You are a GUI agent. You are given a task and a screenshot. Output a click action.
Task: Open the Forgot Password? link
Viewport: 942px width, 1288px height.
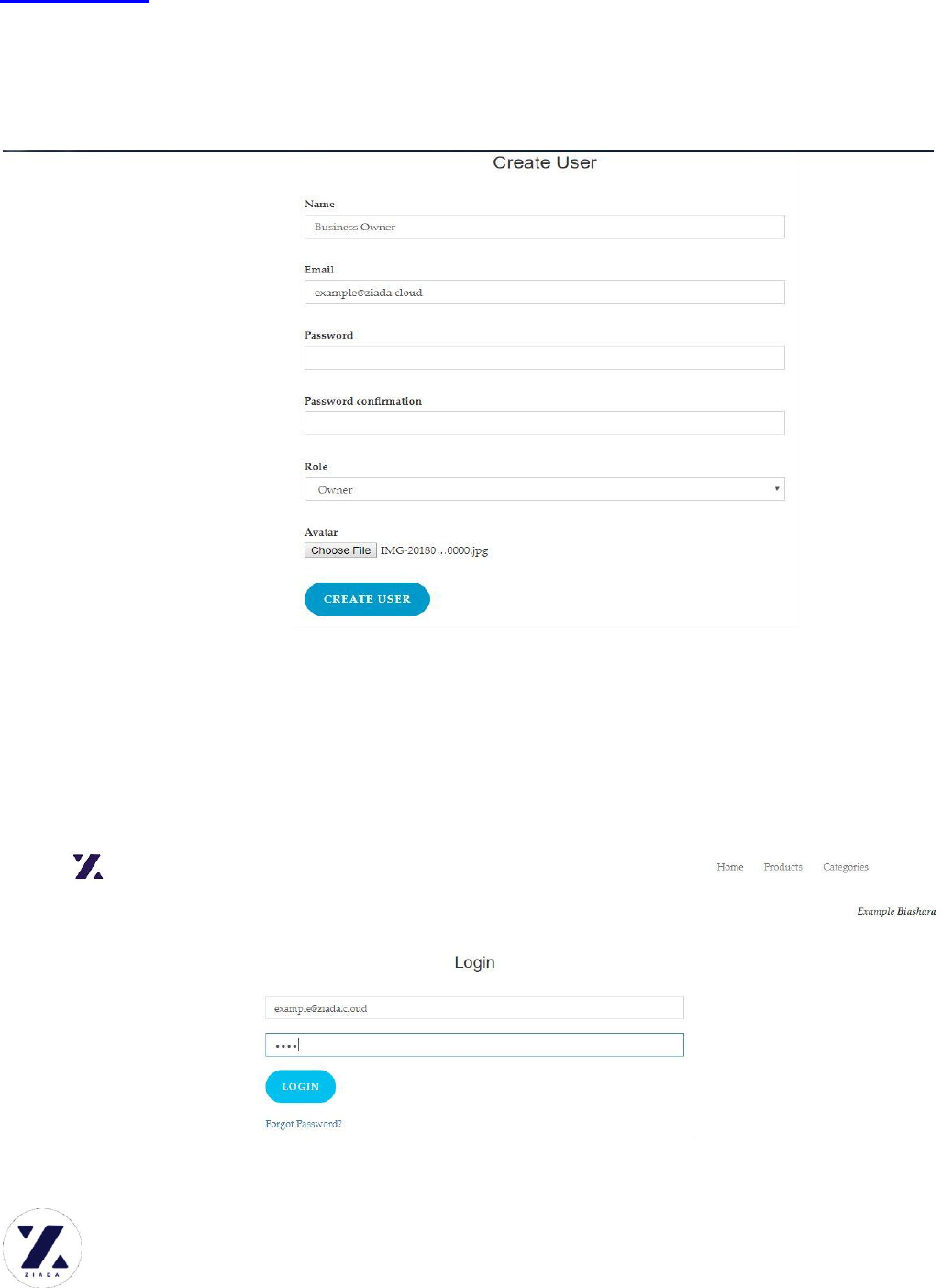coord(303,1124)
